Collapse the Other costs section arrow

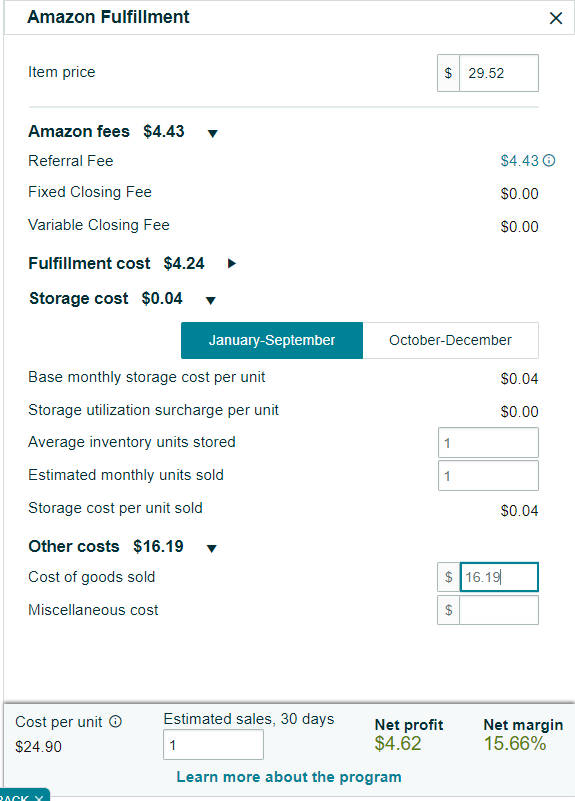pyautogui.click(x=211, y=548)
